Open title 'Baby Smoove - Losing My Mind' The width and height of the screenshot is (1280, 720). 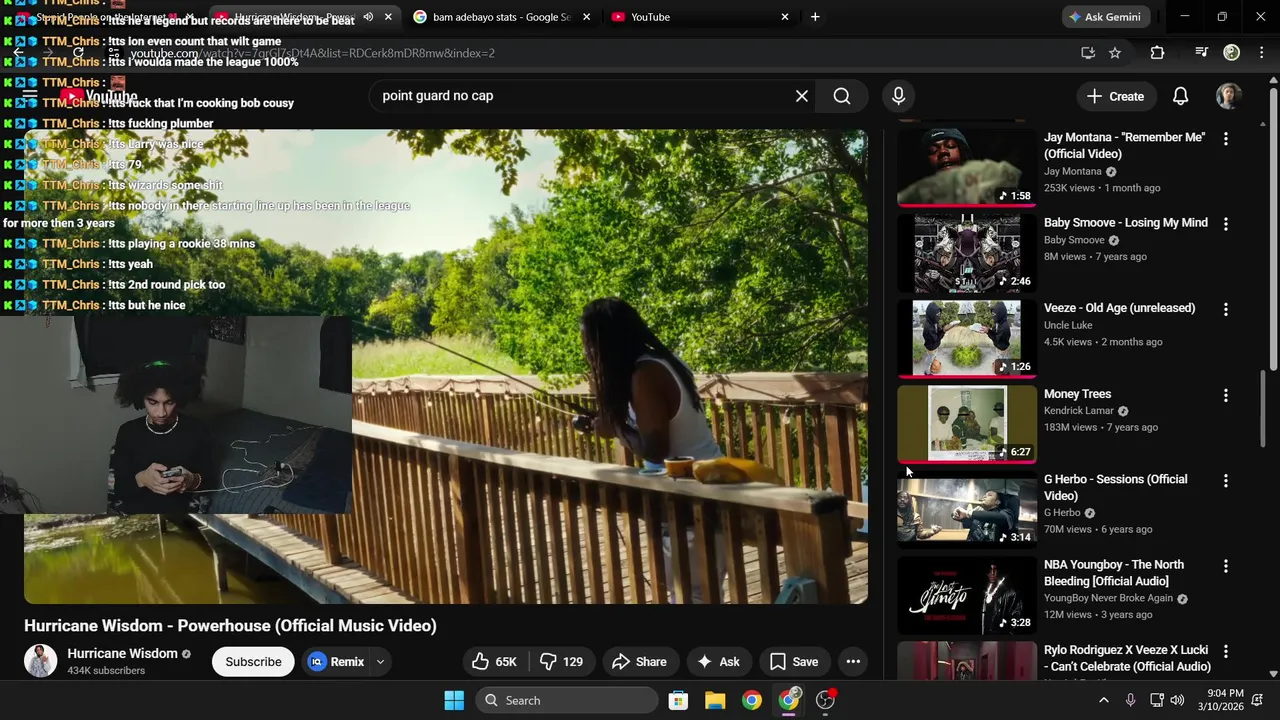[x=1126, y=222]
